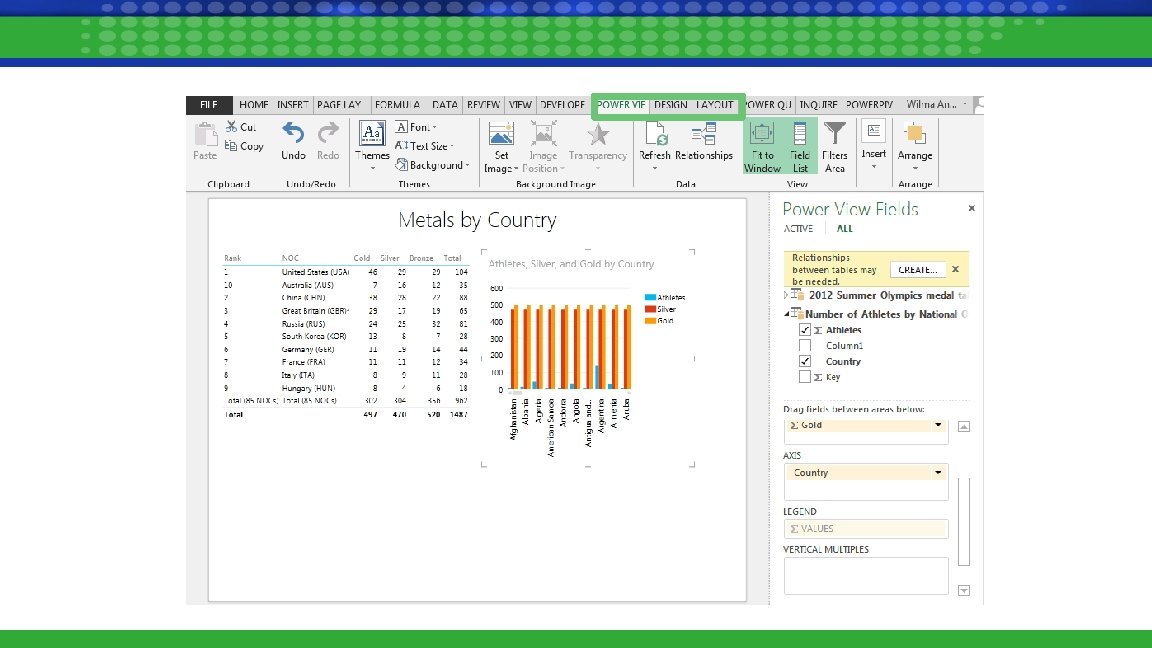
Task: Click the empty VERTICAL MULTIPLES box
Action: click(x=866, y=576)
